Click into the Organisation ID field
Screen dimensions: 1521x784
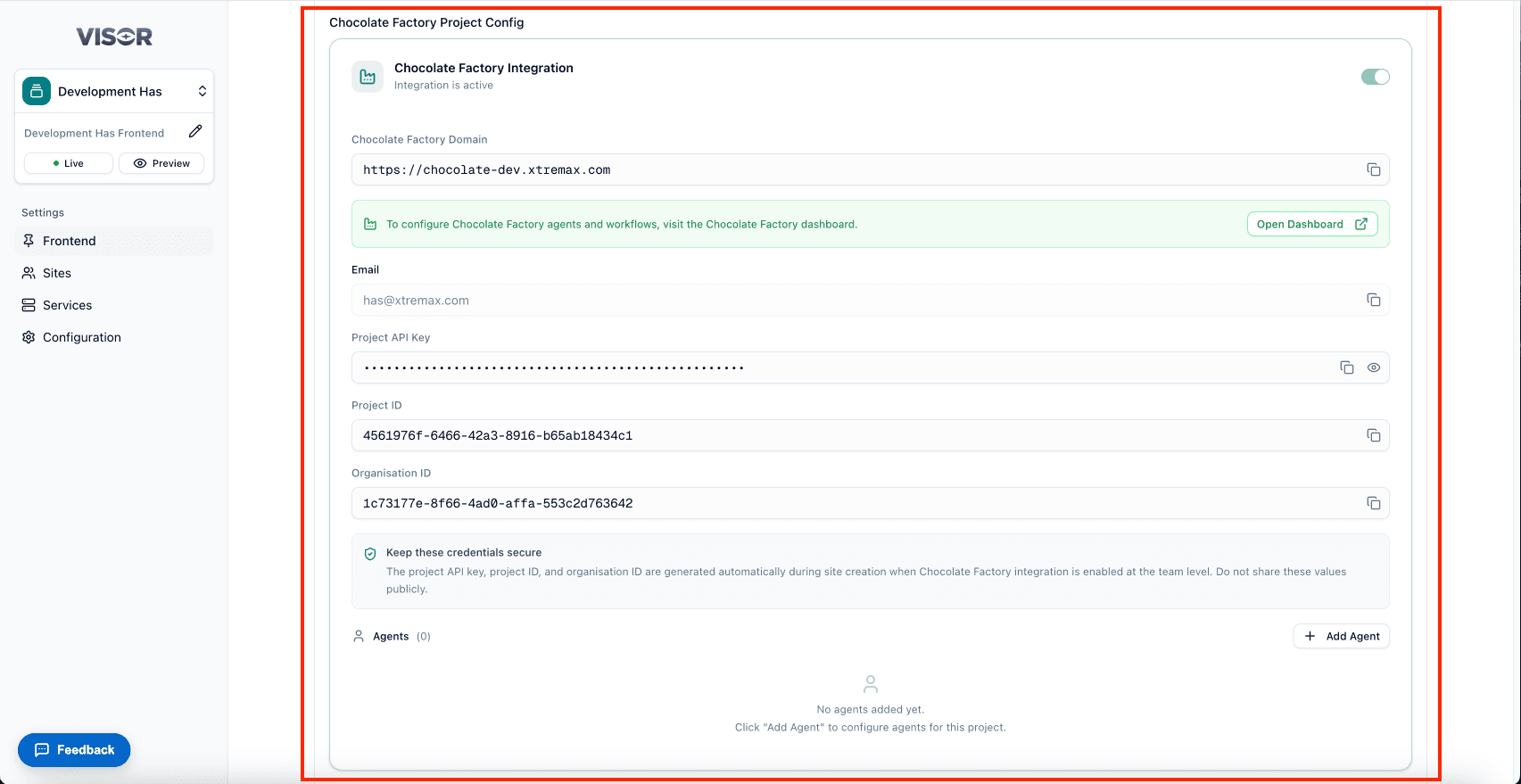click(871, 503)
